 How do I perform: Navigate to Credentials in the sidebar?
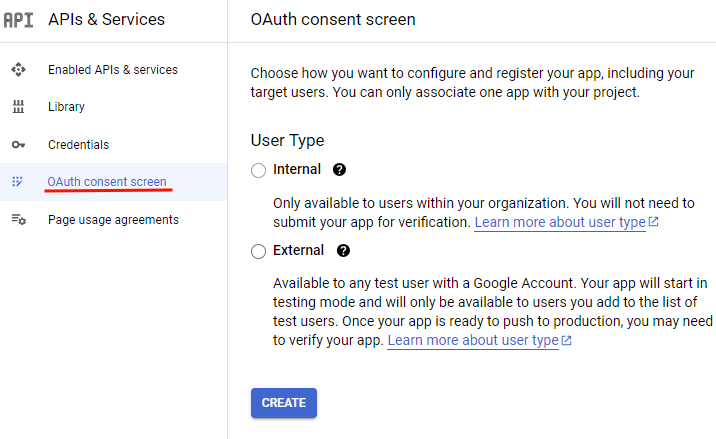point(78,145)
